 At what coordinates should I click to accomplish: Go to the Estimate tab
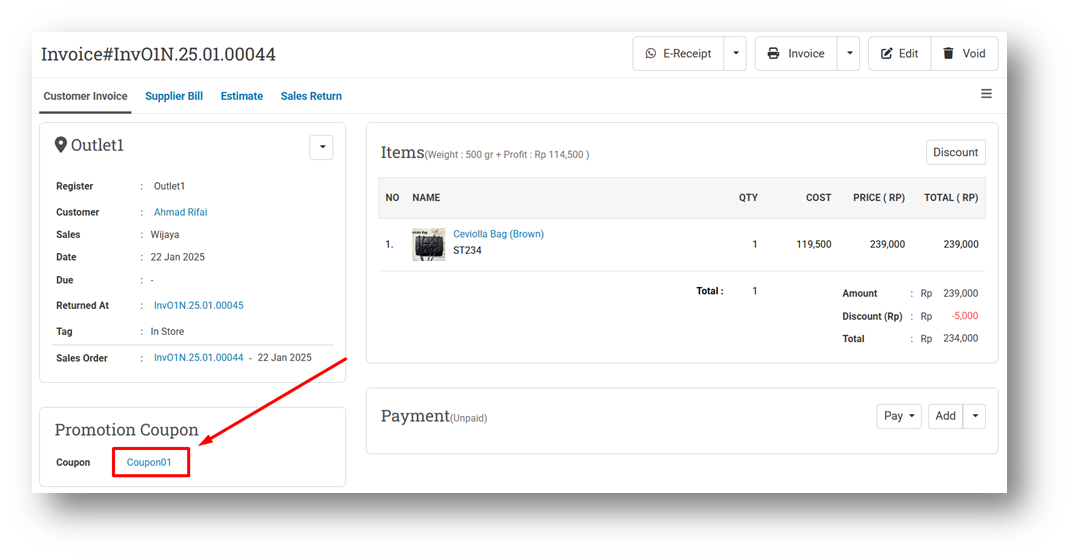click(241, 96)
